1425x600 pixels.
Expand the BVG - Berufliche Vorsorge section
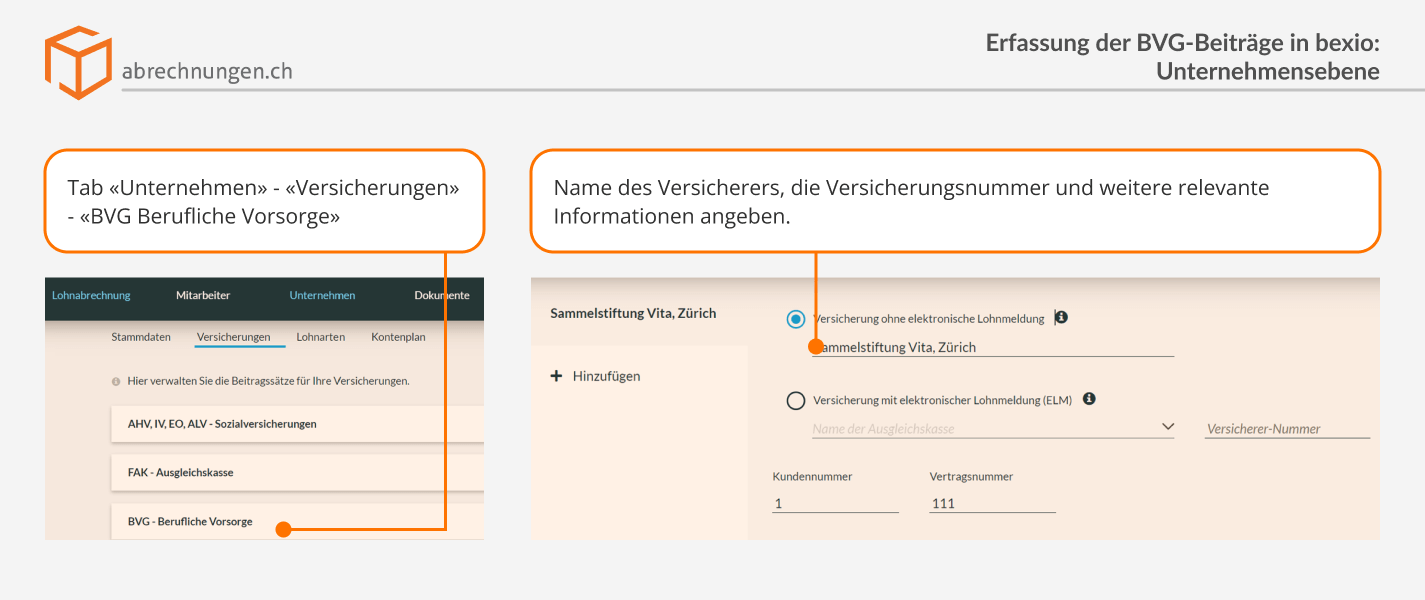coord(297,521)
